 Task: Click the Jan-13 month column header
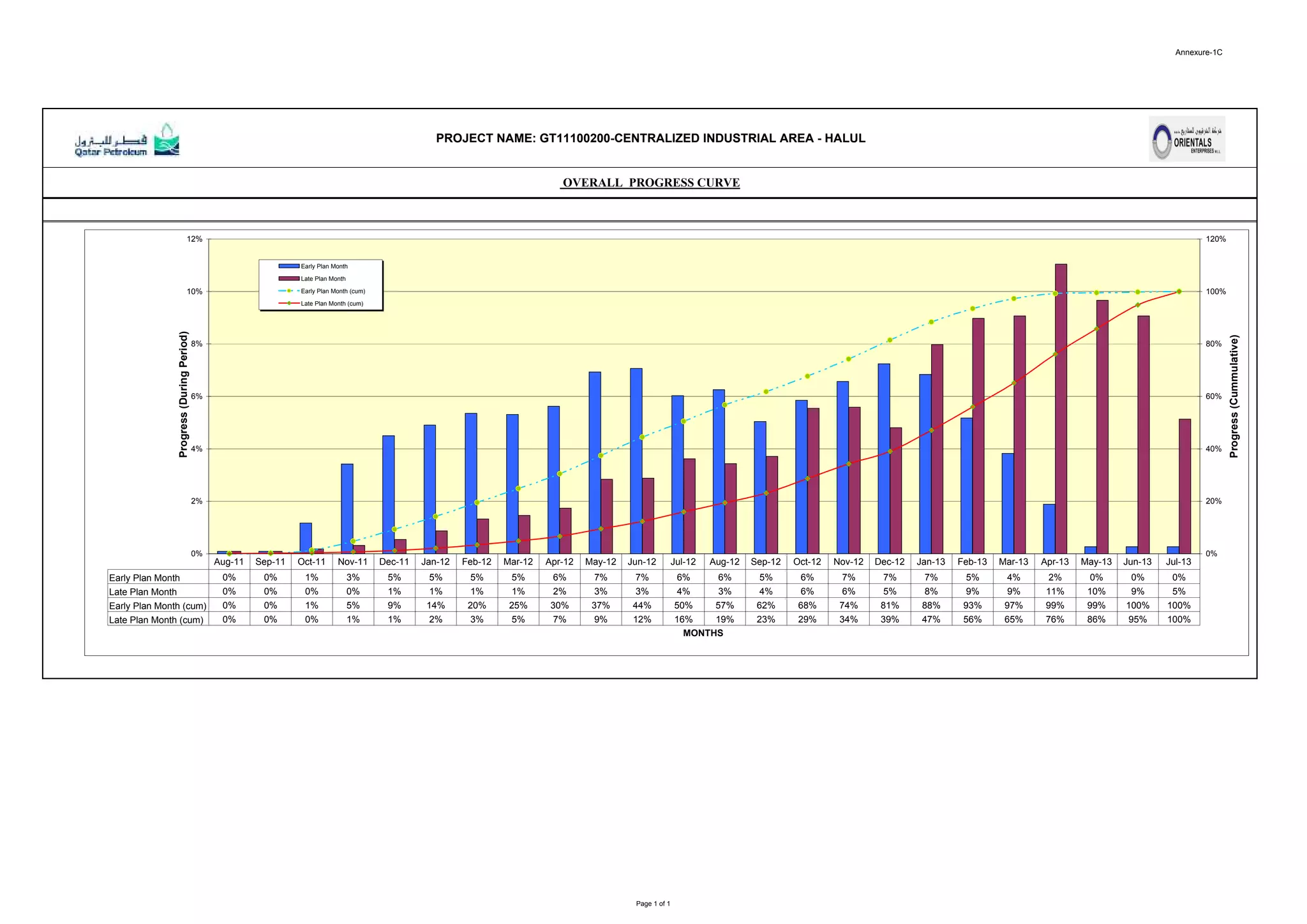point(930,562)
